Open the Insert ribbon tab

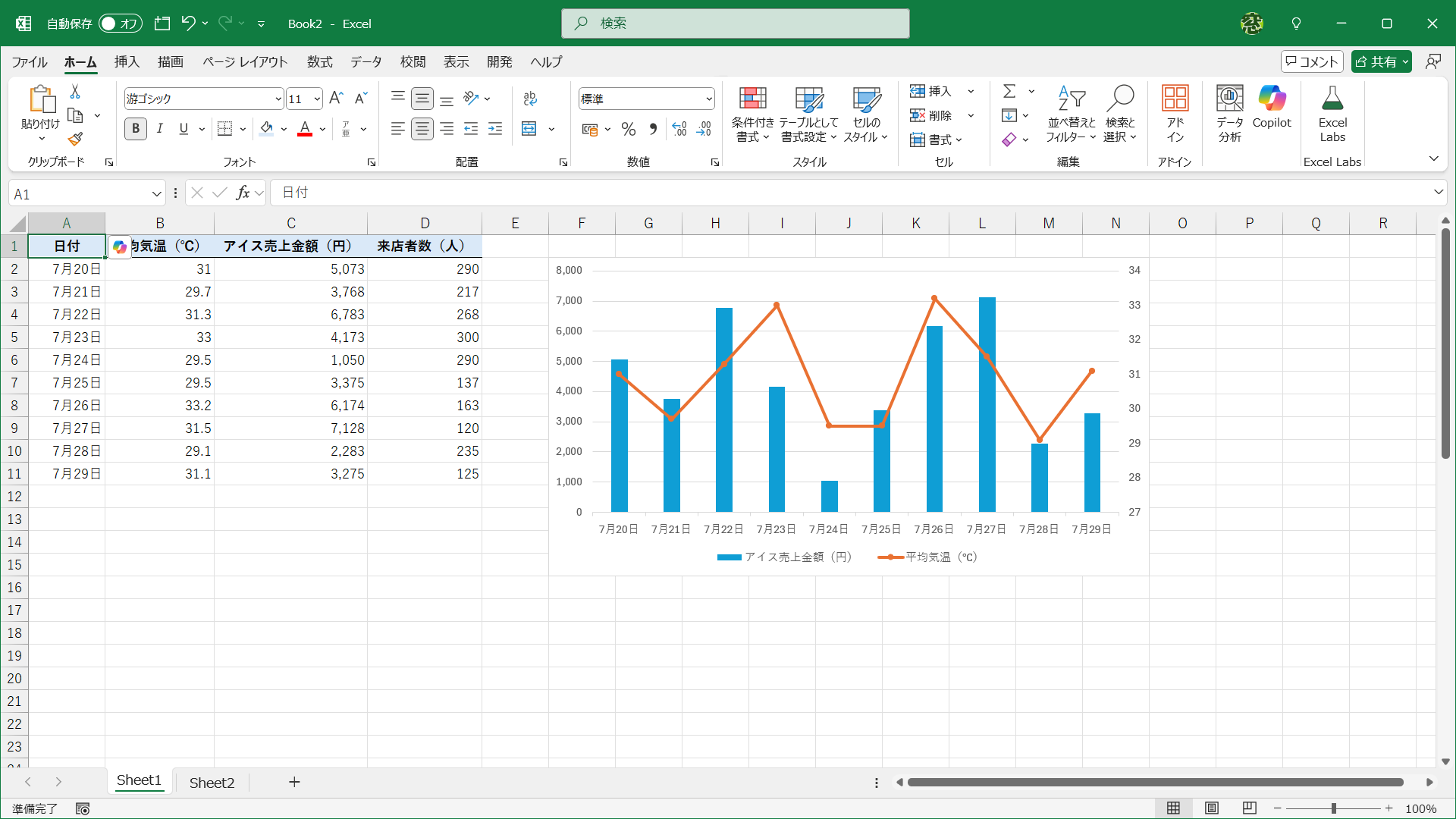coord(127,62)
